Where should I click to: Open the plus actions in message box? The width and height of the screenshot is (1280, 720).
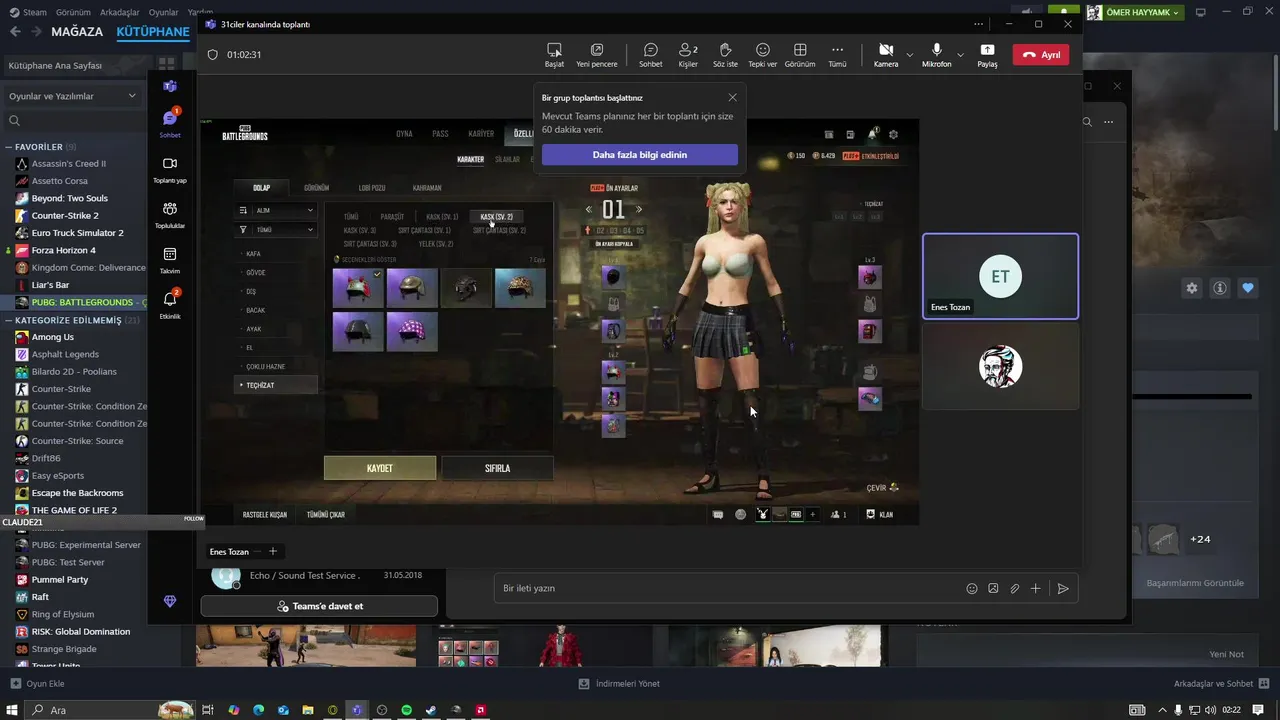[x=1036, y=589]
